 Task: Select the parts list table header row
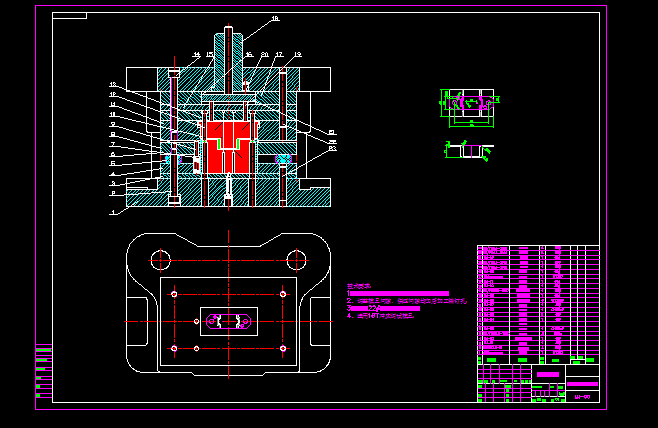pos(538,360)
